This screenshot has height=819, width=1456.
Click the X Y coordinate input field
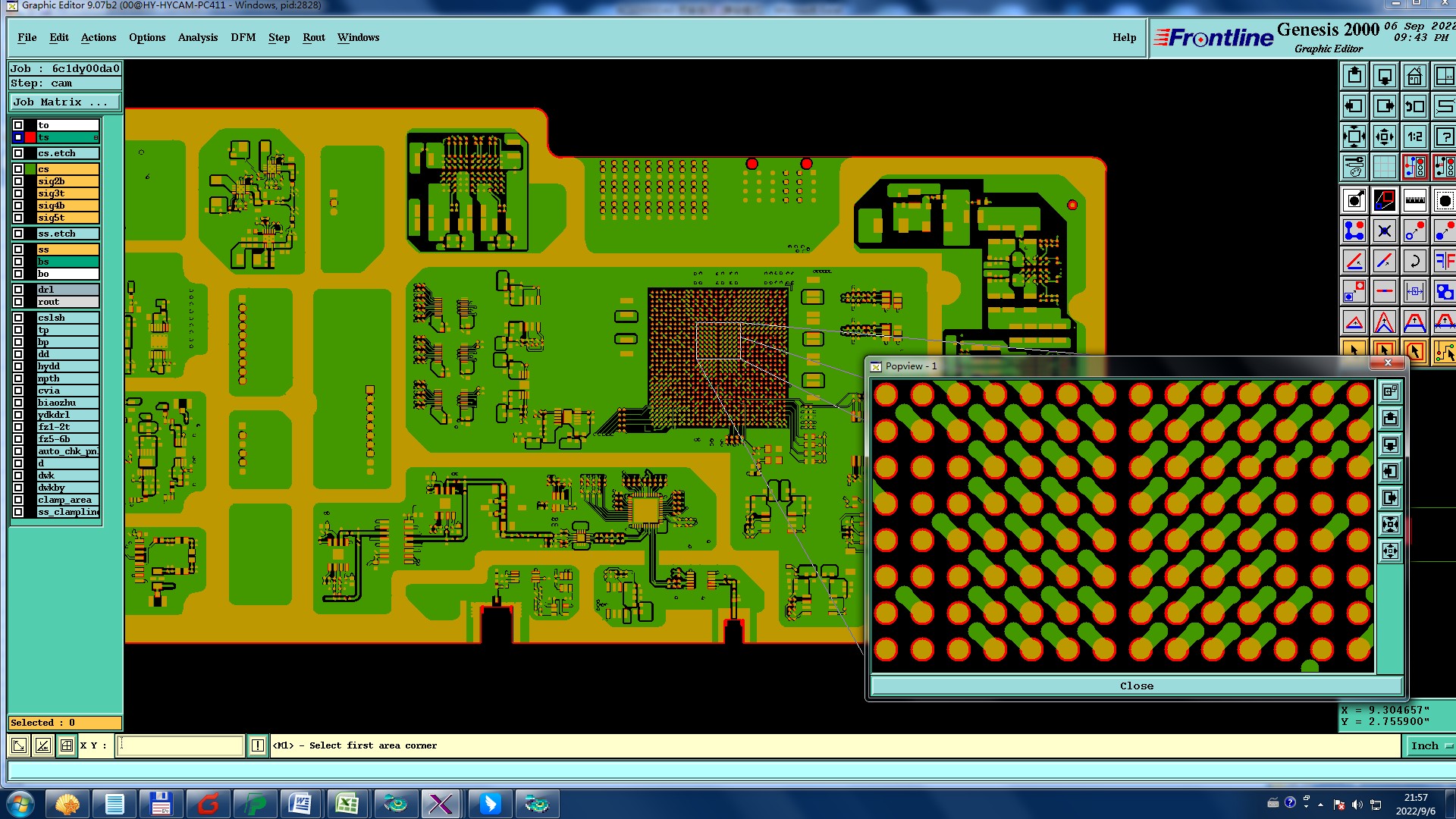coord(180,746)
